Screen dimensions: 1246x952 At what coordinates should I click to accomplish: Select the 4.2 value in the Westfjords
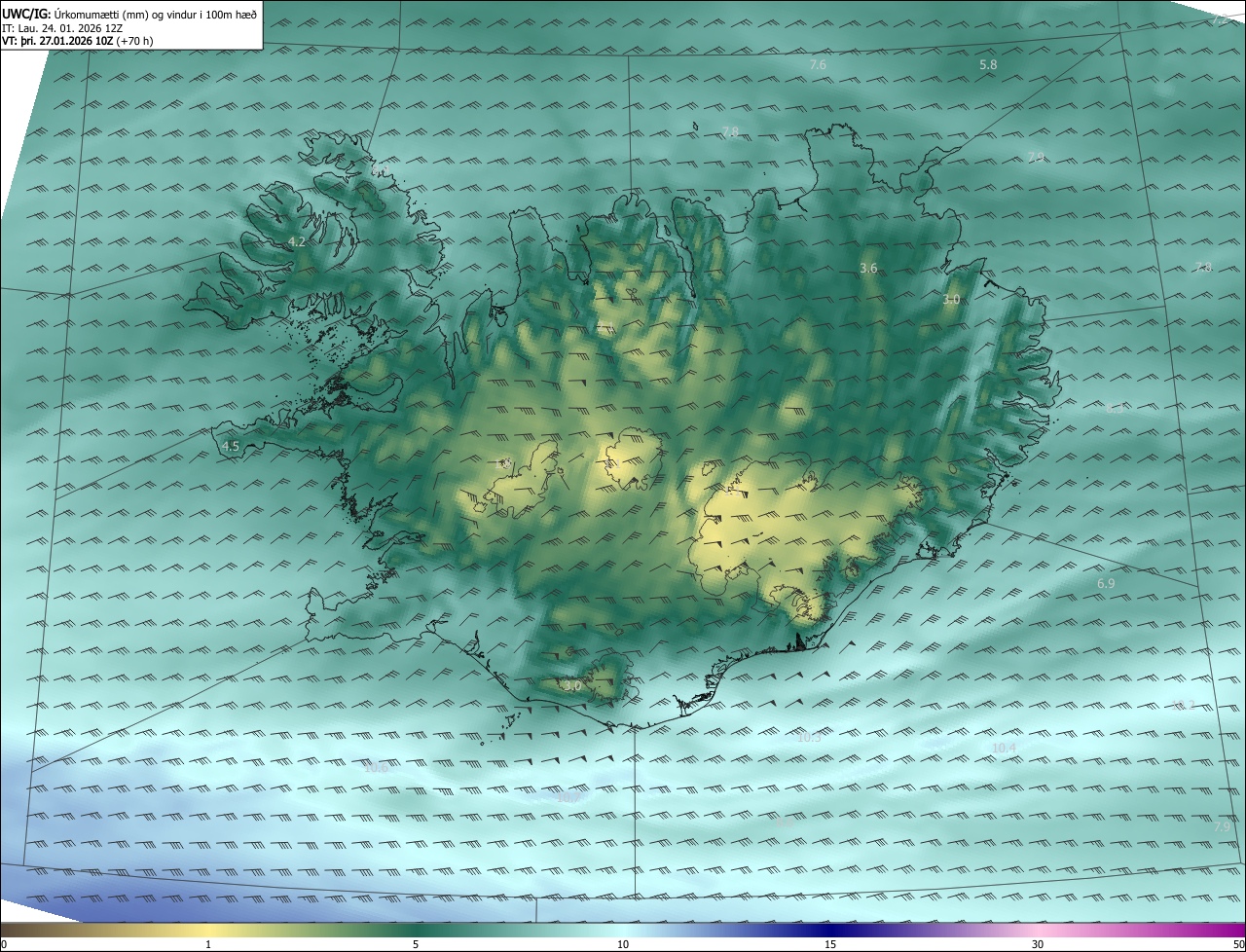297,241
